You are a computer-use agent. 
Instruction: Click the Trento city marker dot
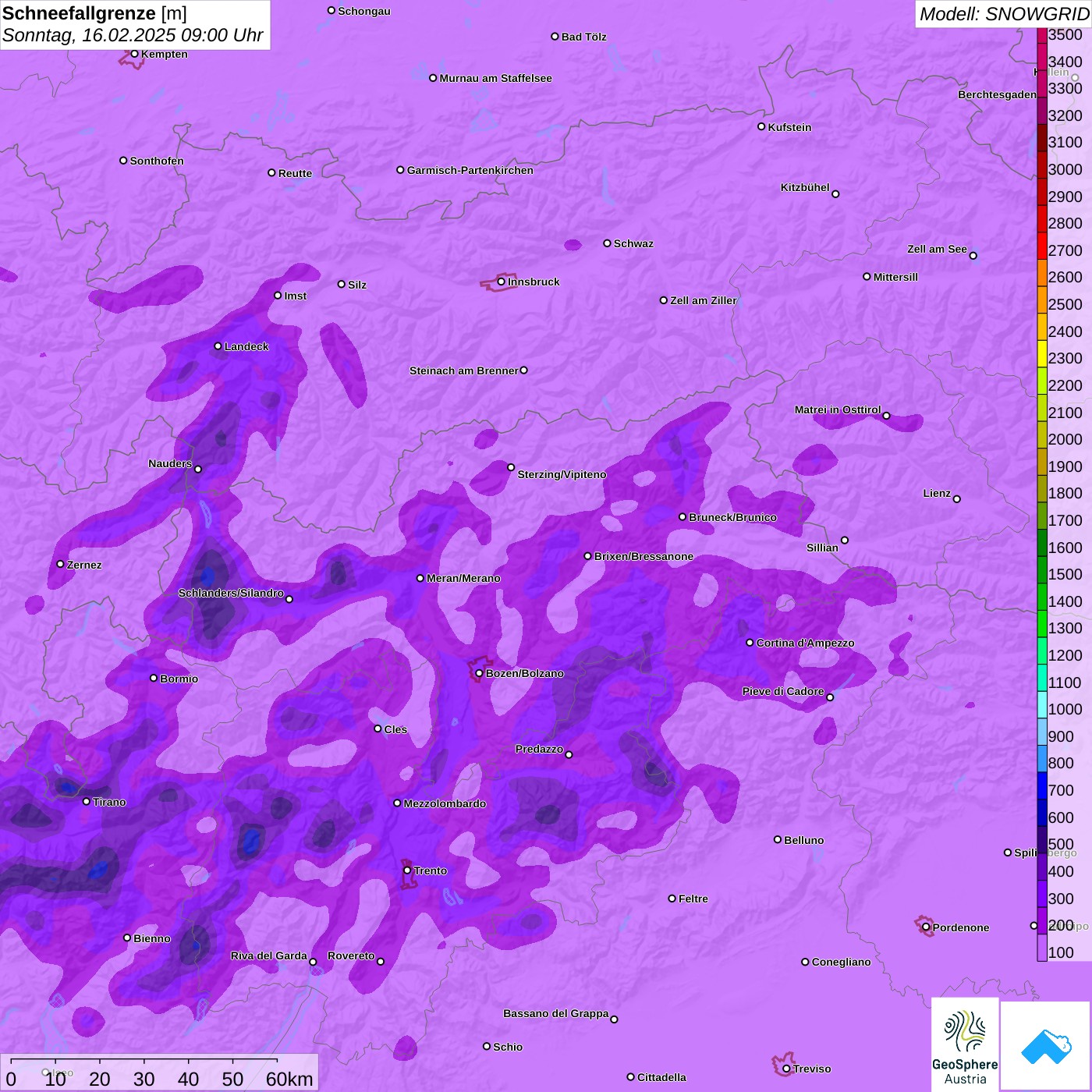click(407, 870)
